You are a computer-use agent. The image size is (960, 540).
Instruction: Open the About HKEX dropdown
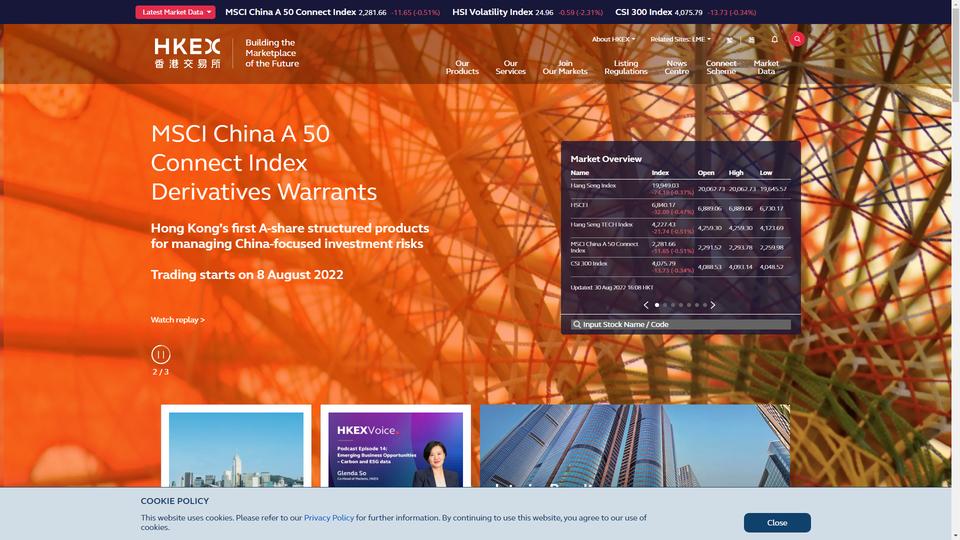click(613, 39)
